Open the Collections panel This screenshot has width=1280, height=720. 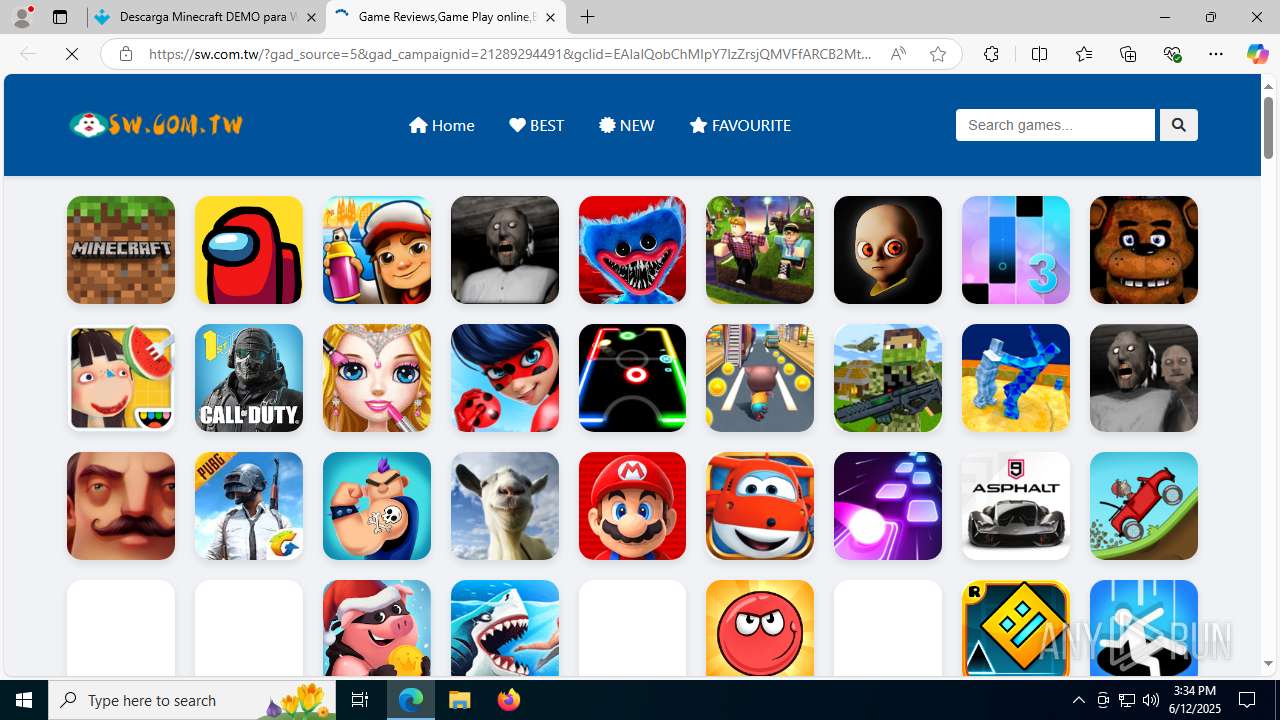pos(1128,54)
